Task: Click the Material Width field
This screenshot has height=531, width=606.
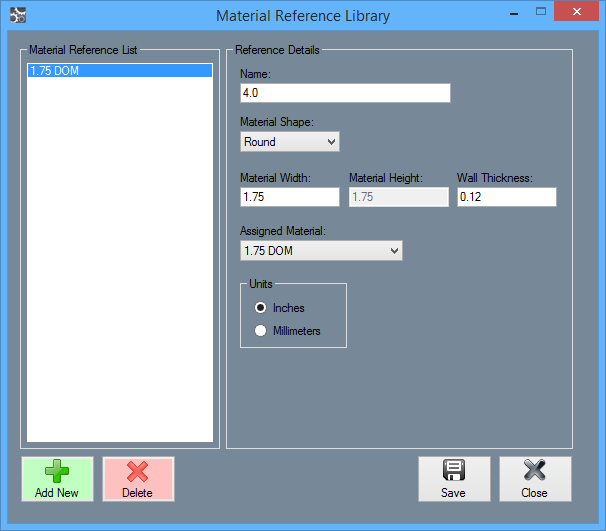Action: pos(290,197)
